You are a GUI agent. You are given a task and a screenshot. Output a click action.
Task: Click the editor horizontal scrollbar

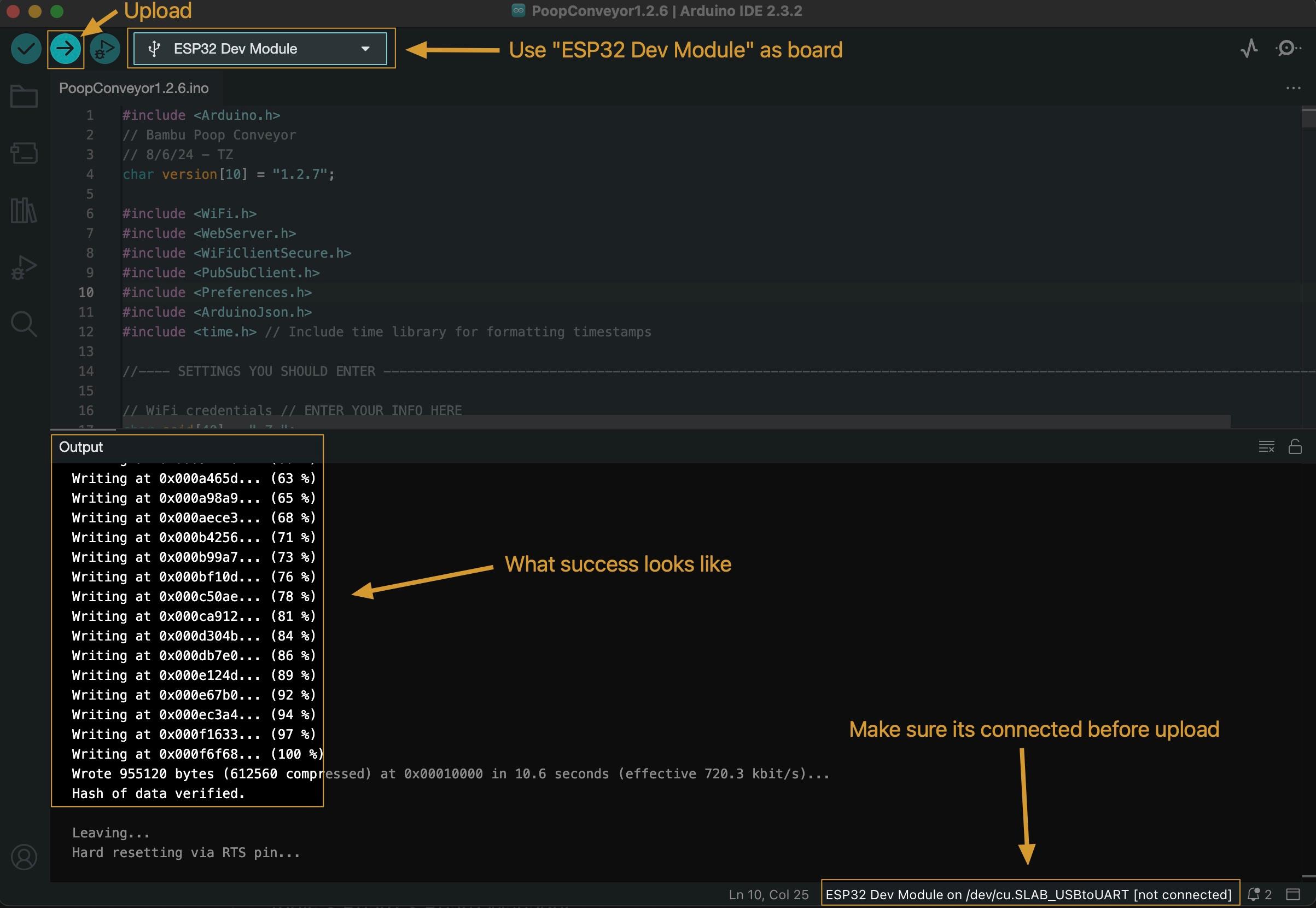[676, 422]
